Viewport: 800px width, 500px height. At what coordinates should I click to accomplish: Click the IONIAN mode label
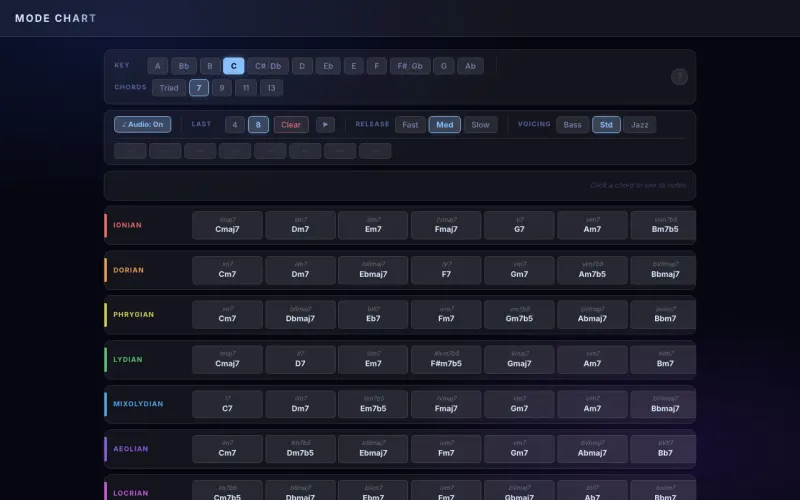(127, 225)
